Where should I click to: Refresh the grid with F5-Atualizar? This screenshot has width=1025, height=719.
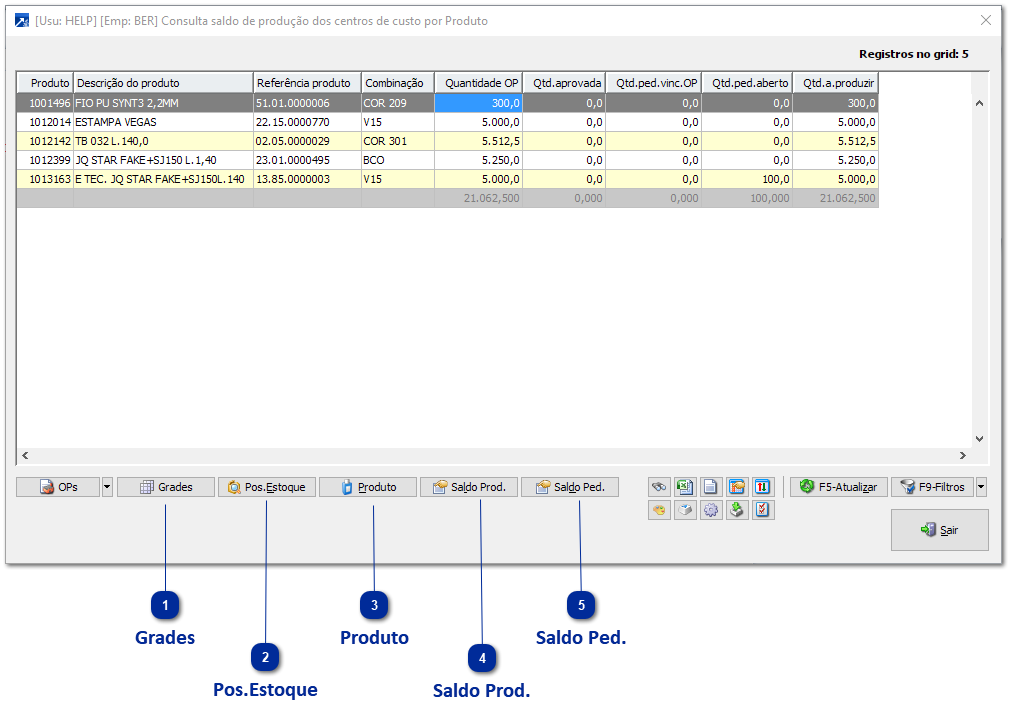point(839,487)
